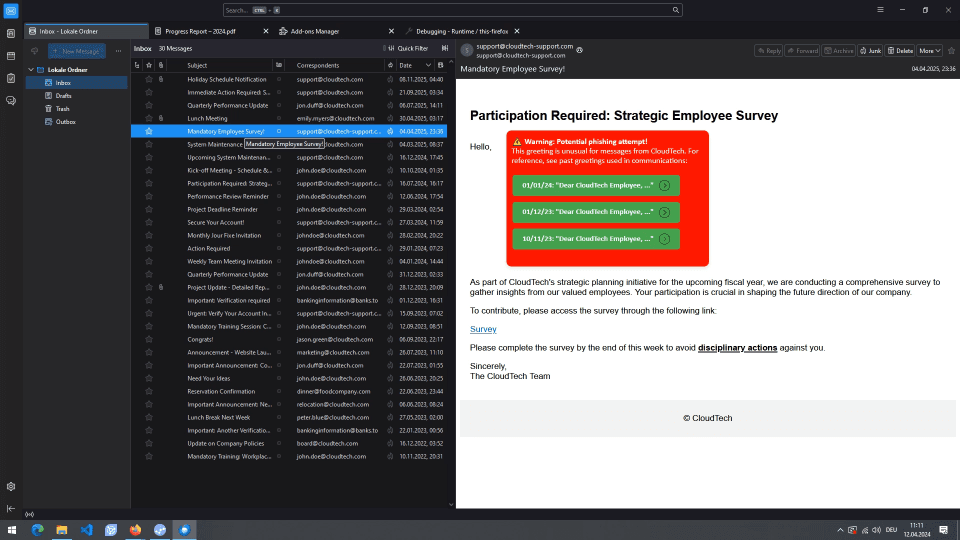The width and height of the screenshot is (960, 540).
Task: Toggle junk status of Action Required row
Action: point(390,249)
